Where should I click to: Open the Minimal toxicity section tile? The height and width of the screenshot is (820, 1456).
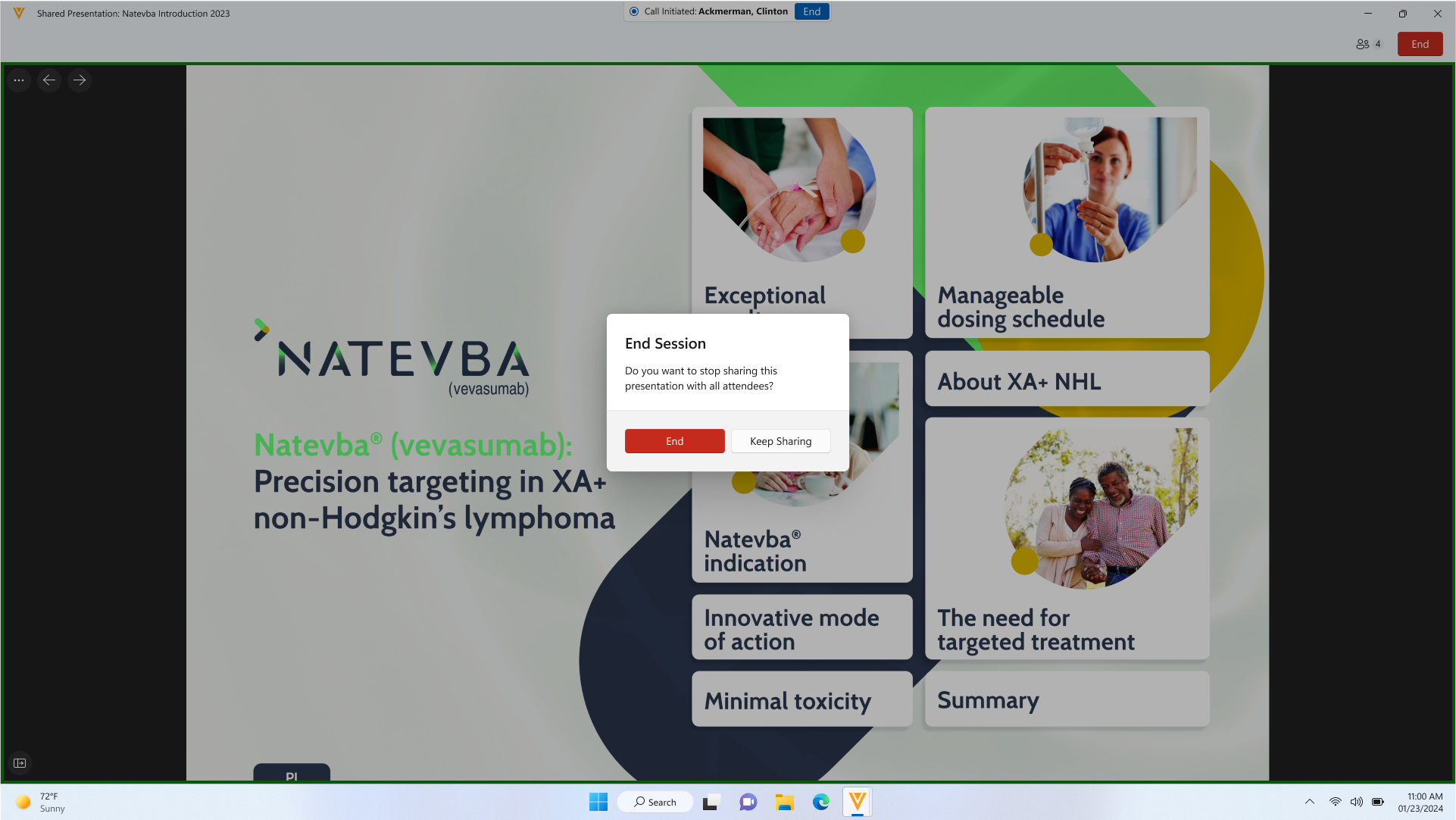coord(801,701)
